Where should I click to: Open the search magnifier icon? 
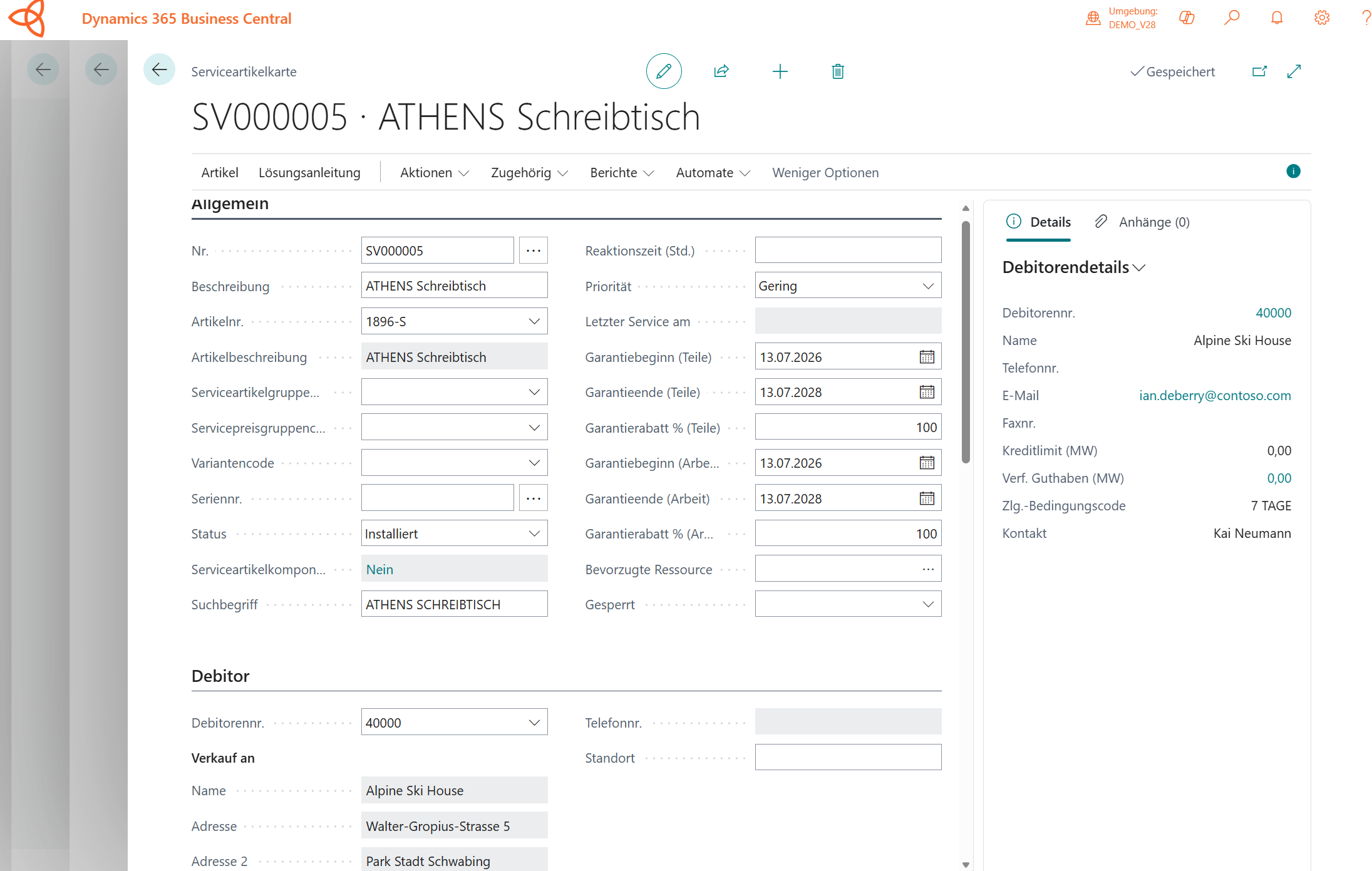click(1232, 18)
